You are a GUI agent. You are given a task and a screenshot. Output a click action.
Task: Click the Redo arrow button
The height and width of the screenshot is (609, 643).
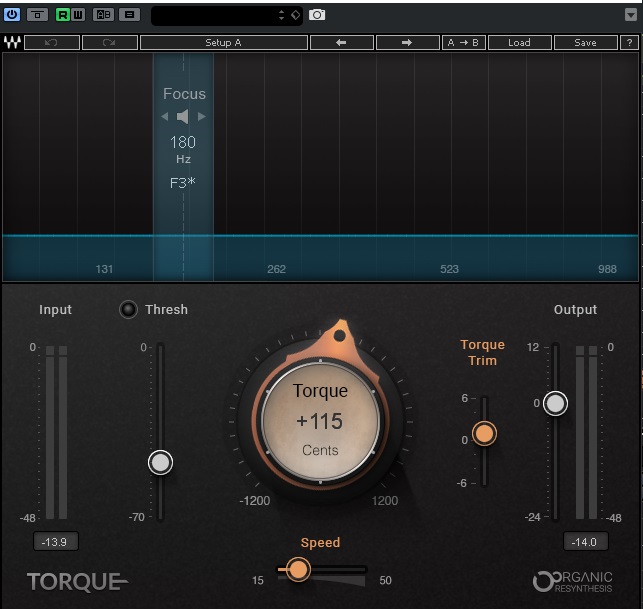click(109, 43)
